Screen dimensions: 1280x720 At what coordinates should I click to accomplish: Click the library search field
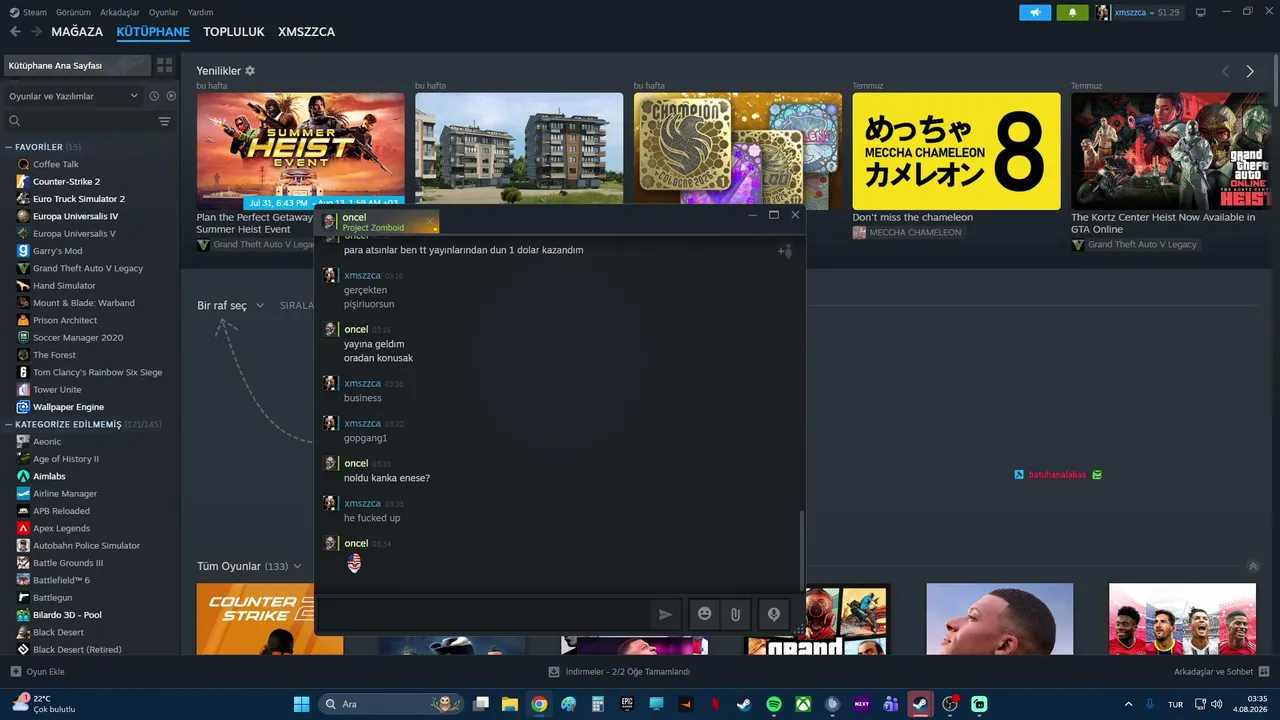pos(80,121)
